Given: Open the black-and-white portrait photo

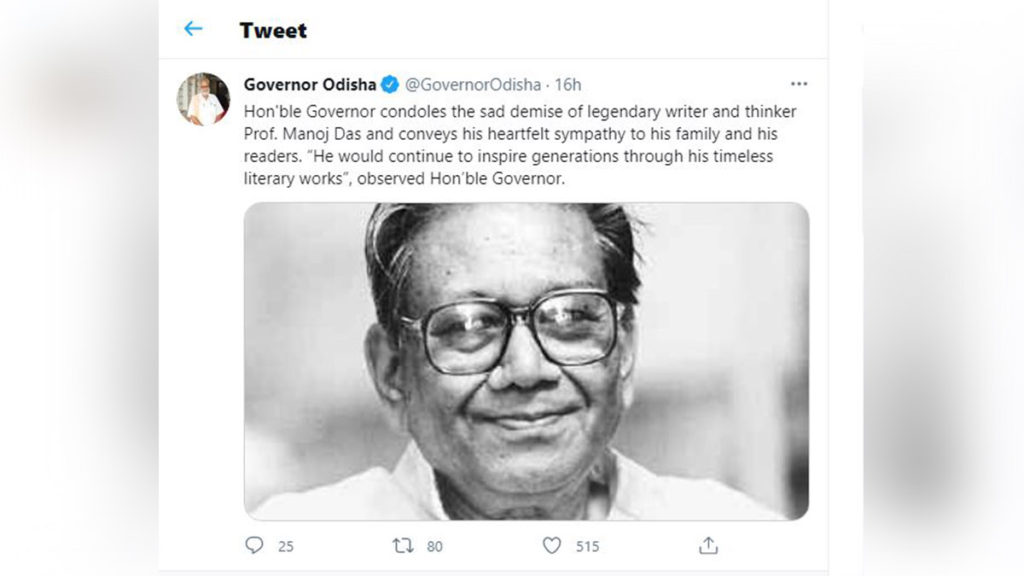Looking at the screenshot, I should [x=526, y=361].
